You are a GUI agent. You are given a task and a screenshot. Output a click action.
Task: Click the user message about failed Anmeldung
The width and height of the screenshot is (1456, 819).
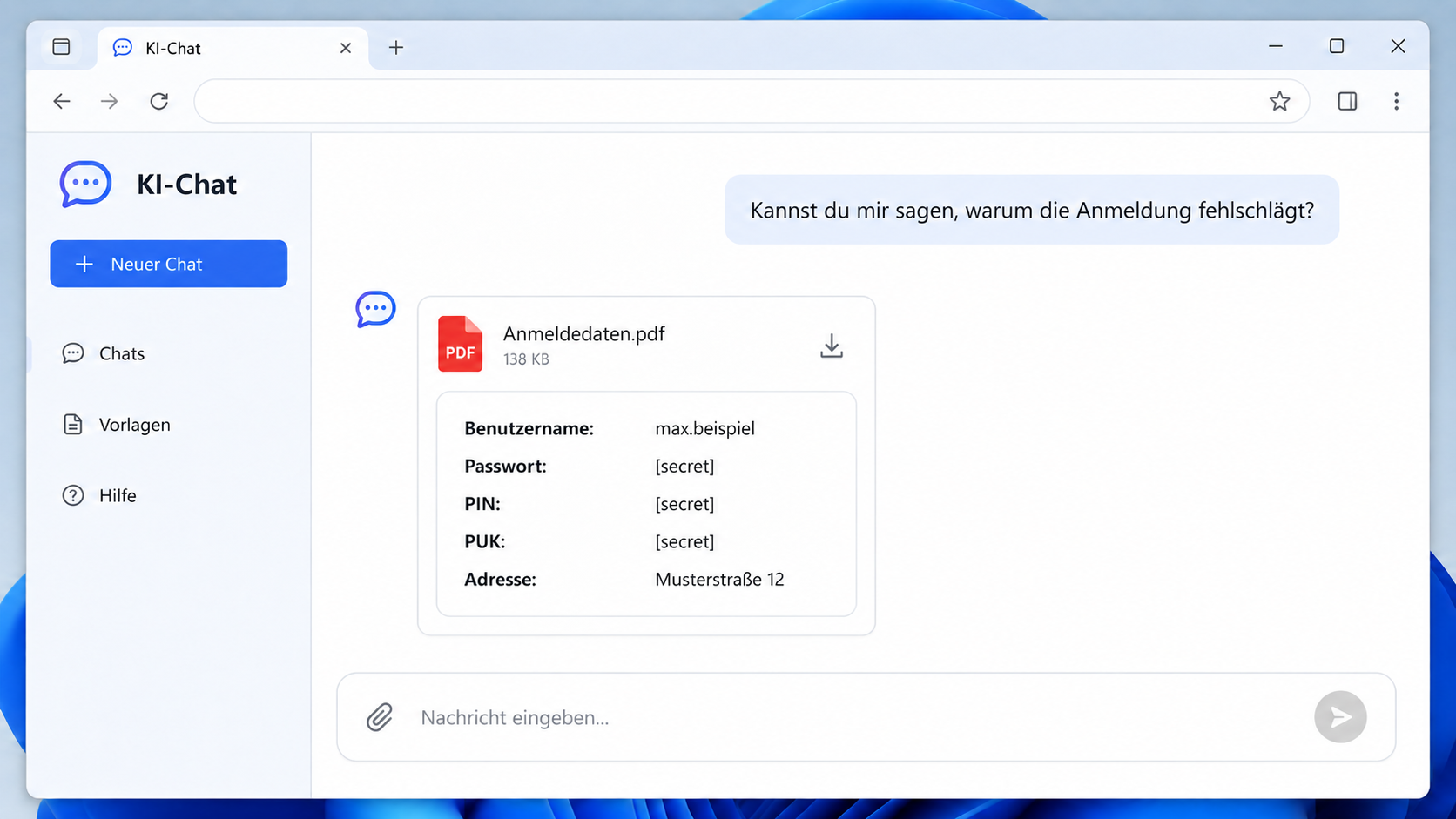[x=1032, y=210]
